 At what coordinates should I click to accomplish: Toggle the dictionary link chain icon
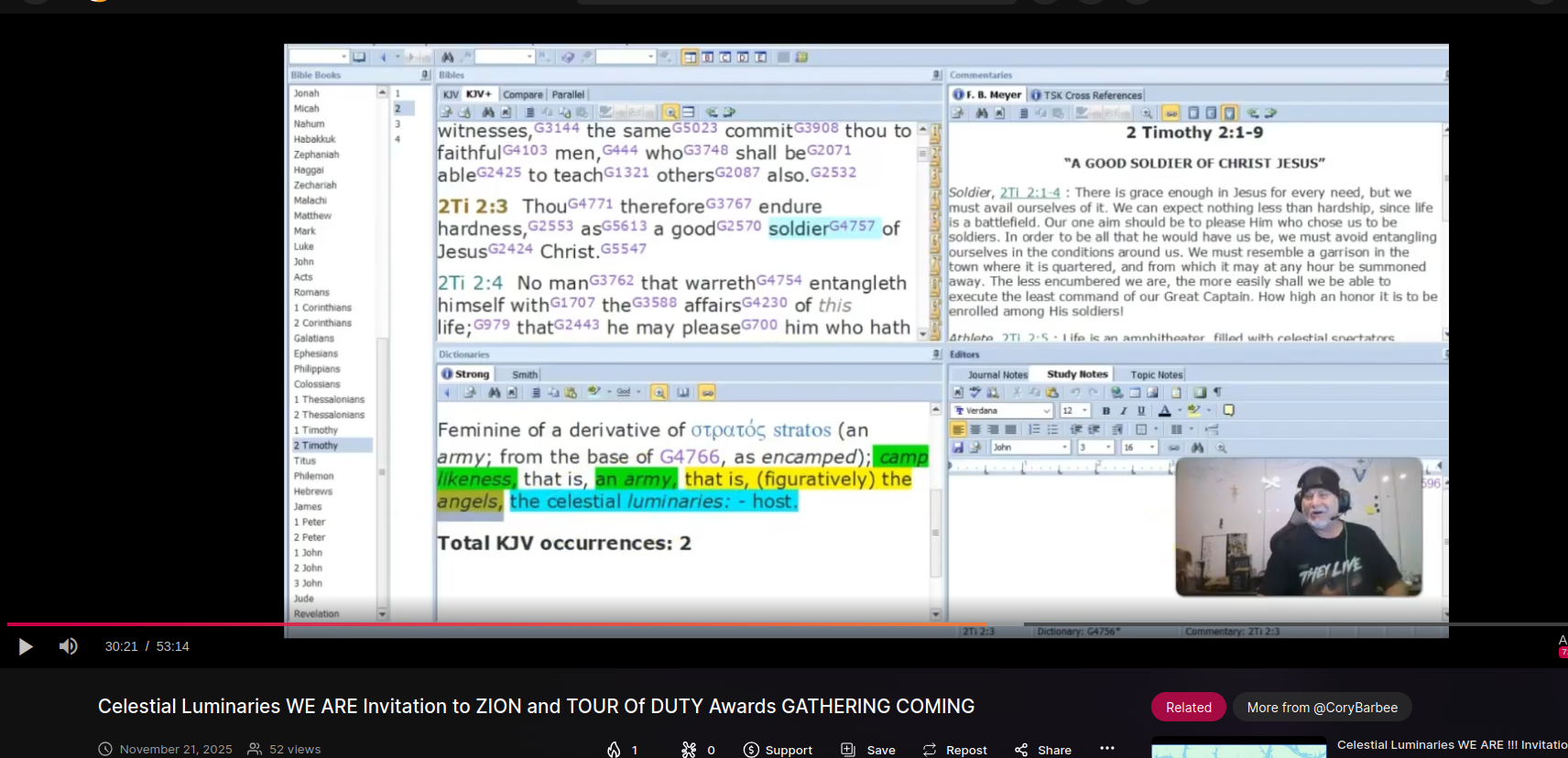[x=707, y=393]
